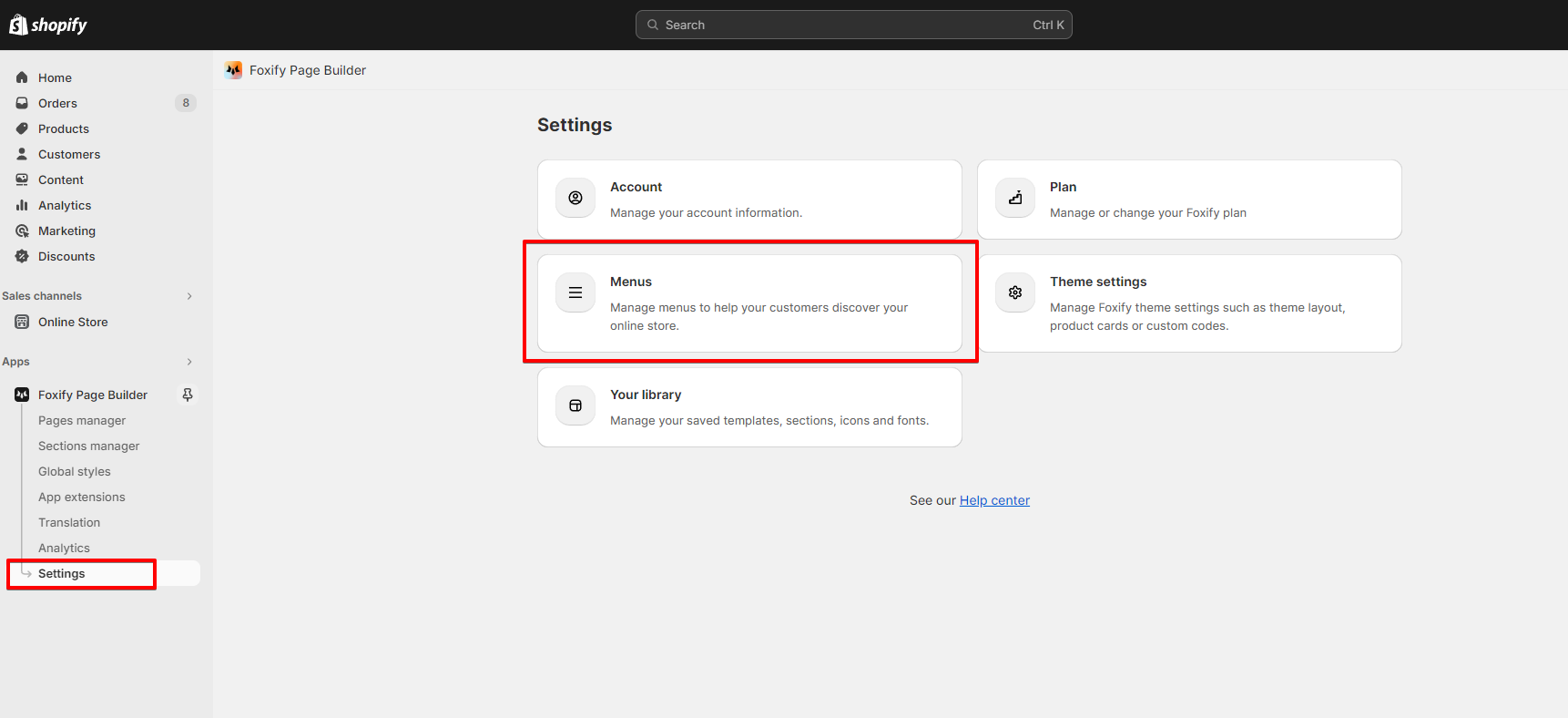Image resolution: width=1568 pixels, height=718 pixels.
Task: Click the Your library card icon
Action: [x=575, y=405]
